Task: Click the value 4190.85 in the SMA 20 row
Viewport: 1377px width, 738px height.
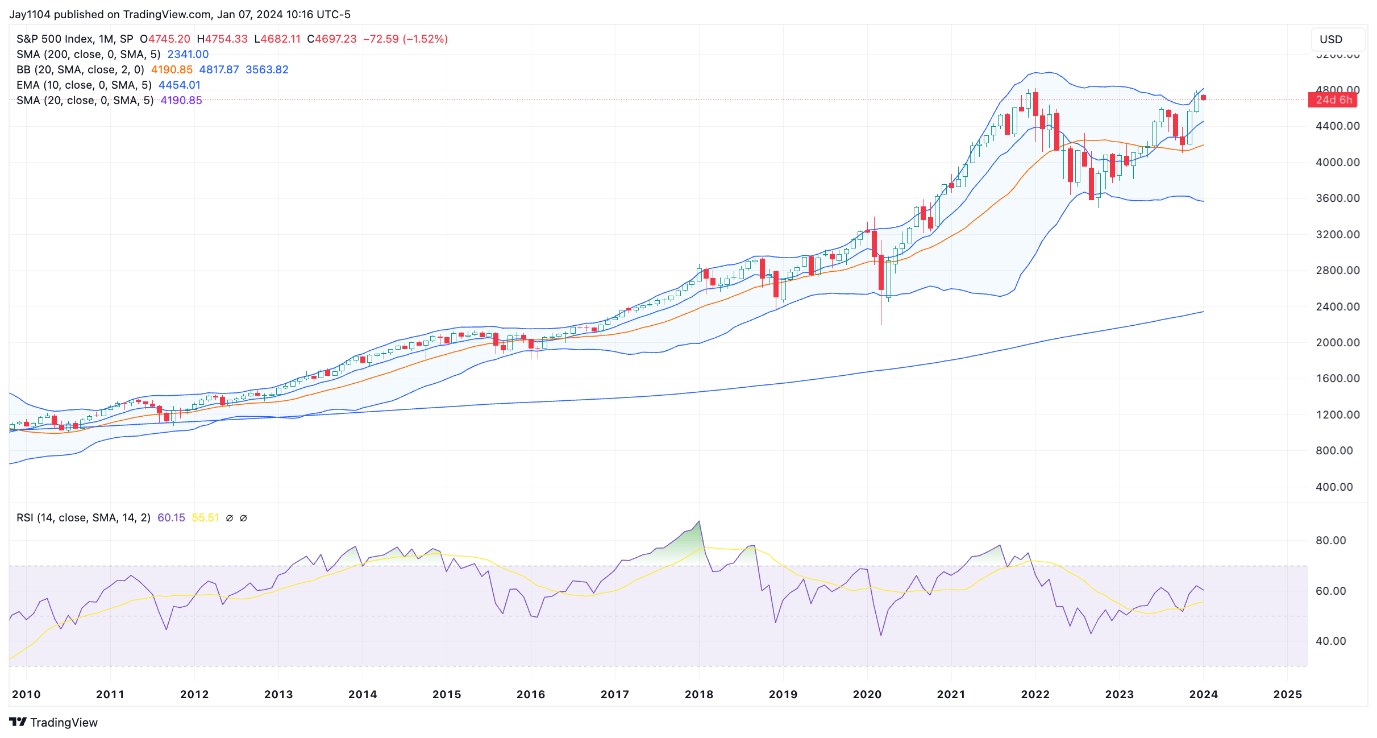Action: point(181,101)
